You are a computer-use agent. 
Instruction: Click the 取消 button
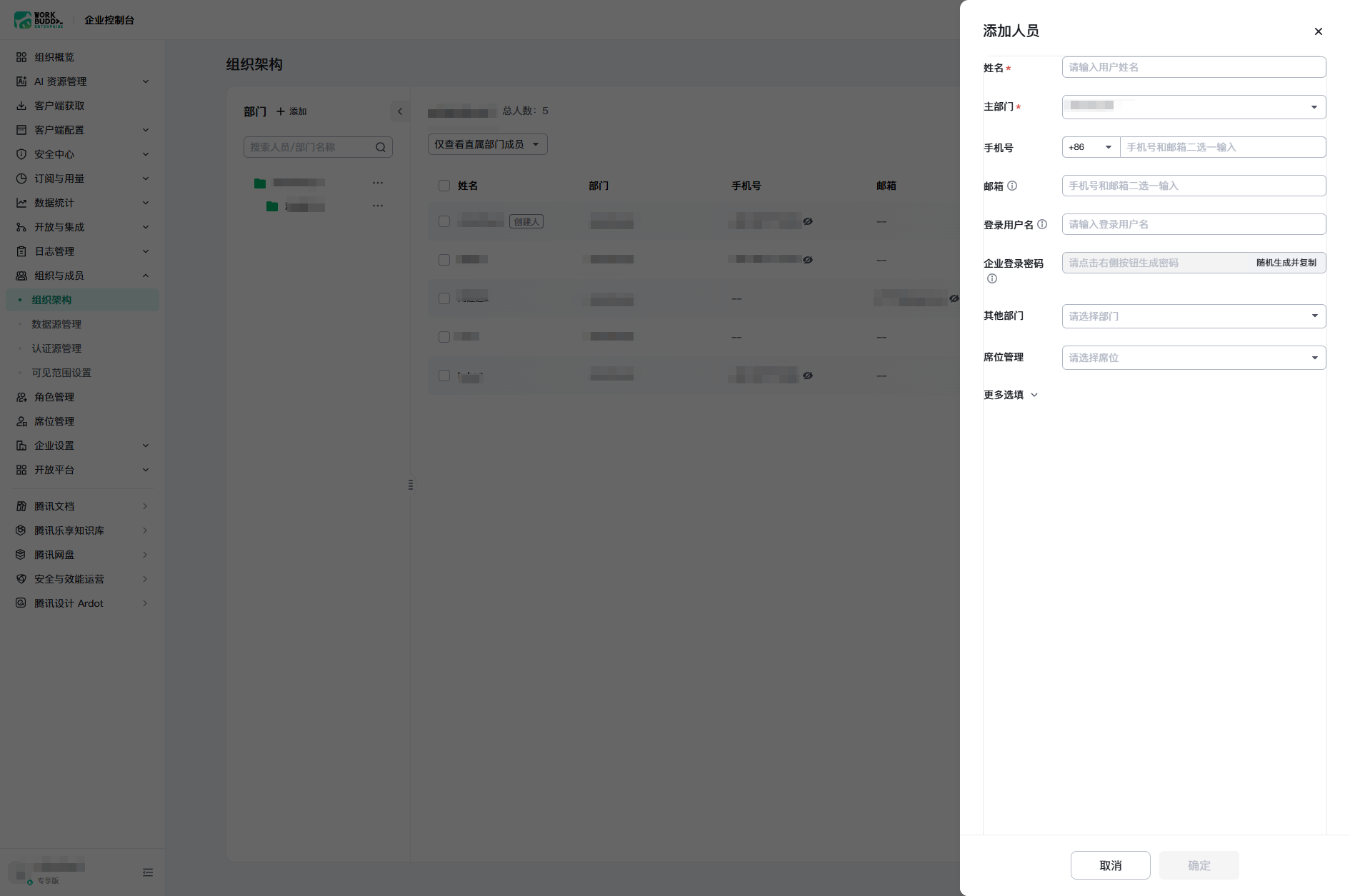coord(1110,865)
